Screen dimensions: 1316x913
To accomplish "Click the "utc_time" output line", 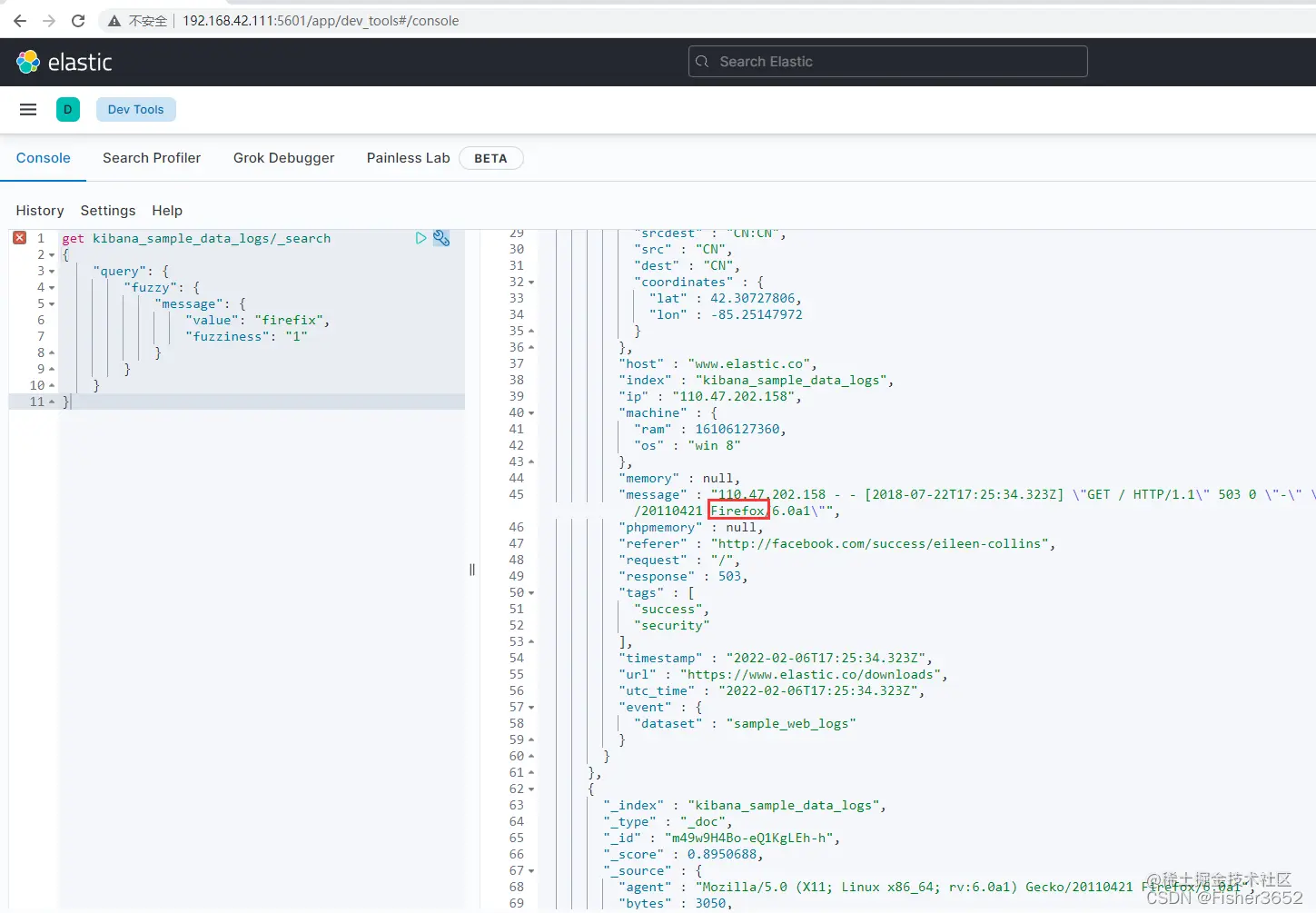I will tap(772, 690).
